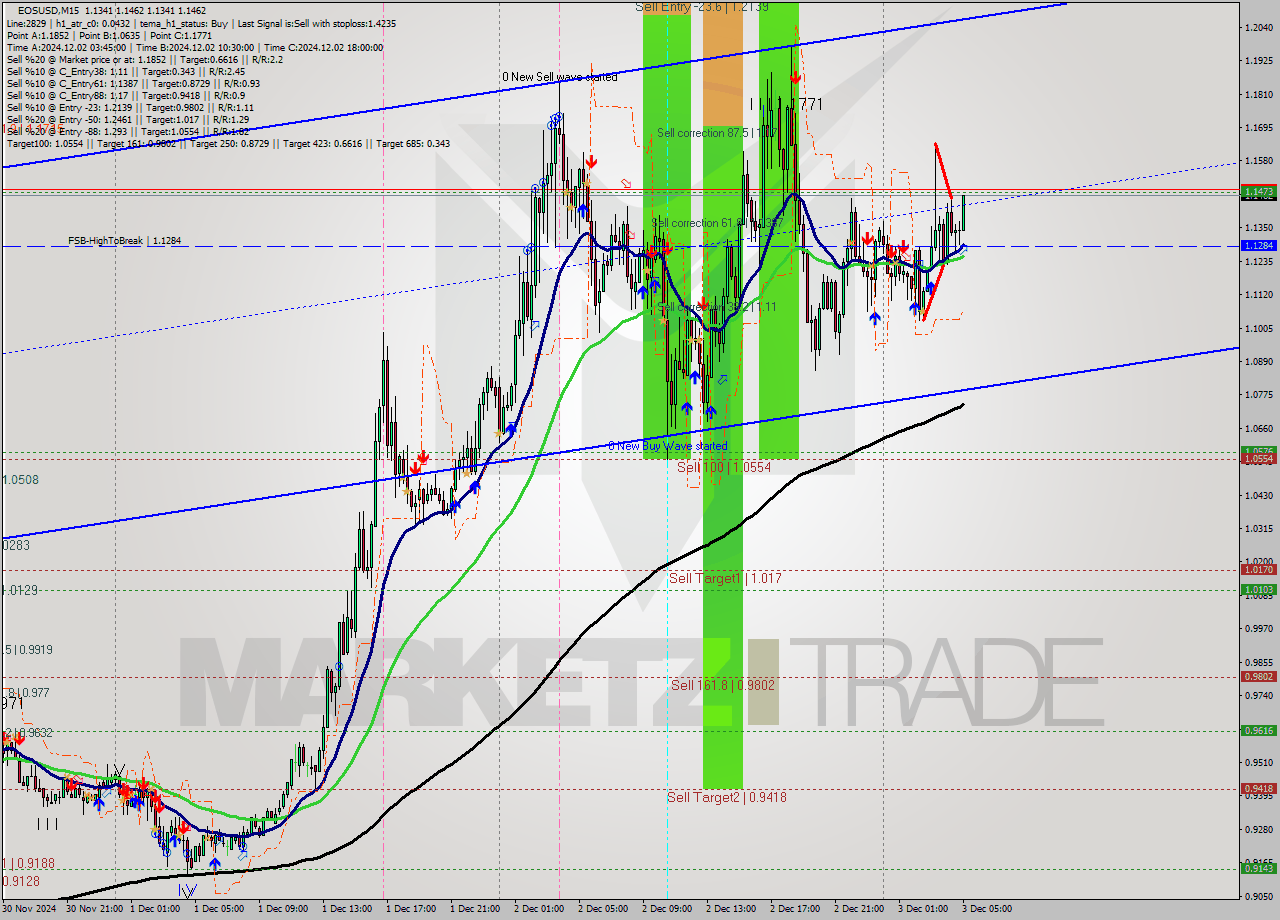Click the 1.2040 price scale value
The width and height of the screenshot is (1280, 920).
(1259, 27)
